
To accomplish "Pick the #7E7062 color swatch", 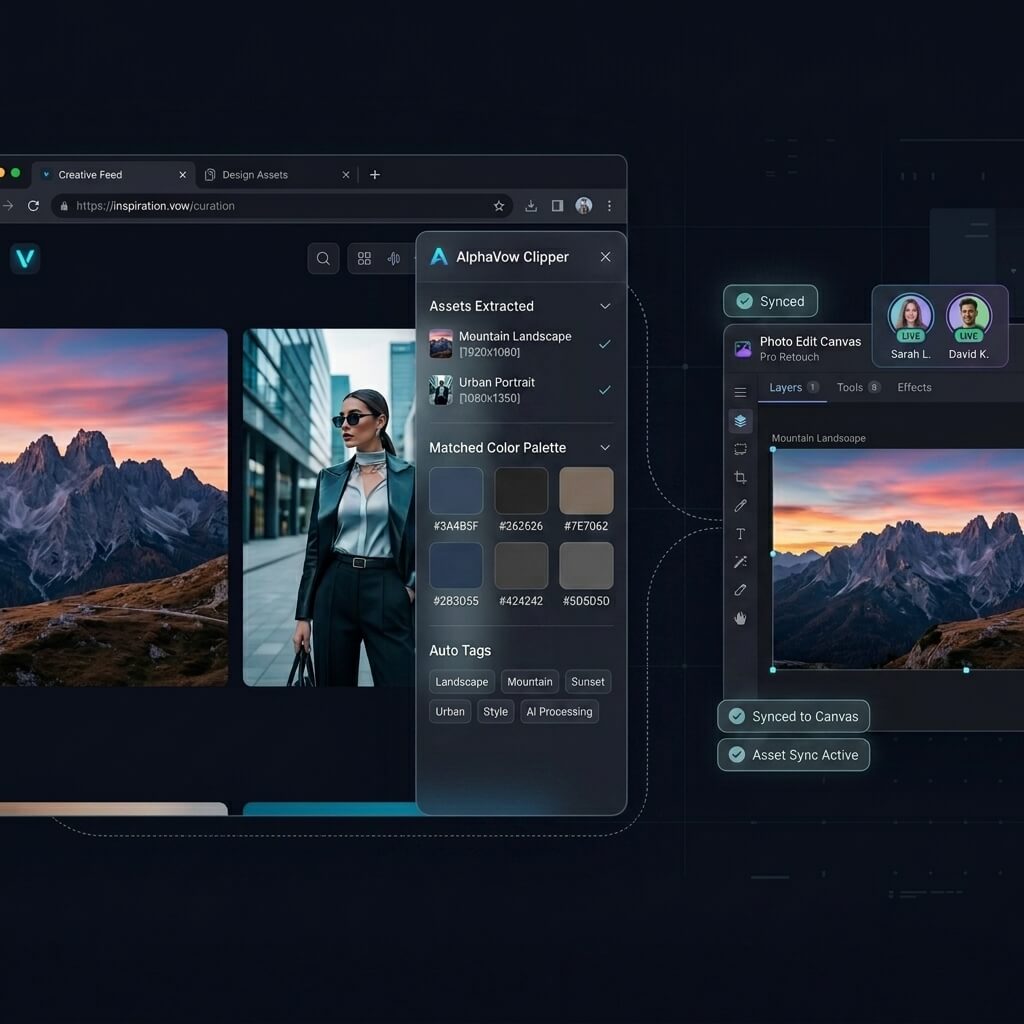I will pyautogui.click(x=586, y=490).
